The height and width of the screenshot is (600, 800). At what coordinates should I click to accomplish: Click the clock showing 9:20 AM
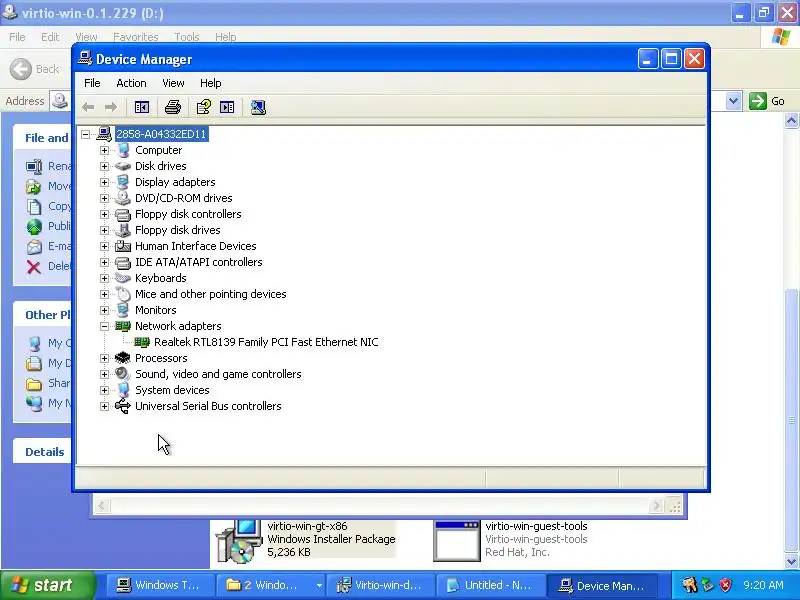(x=763, y=585)
